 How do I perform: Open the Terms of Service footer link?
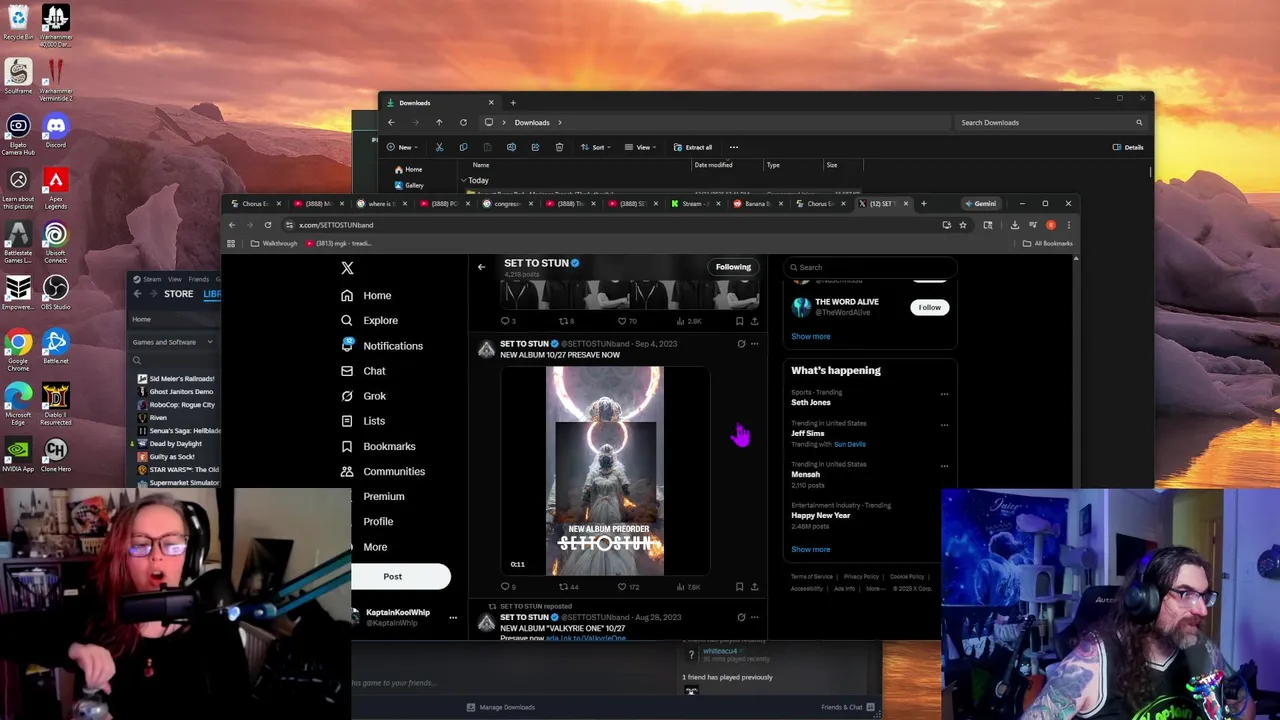[x=811, y=577]
